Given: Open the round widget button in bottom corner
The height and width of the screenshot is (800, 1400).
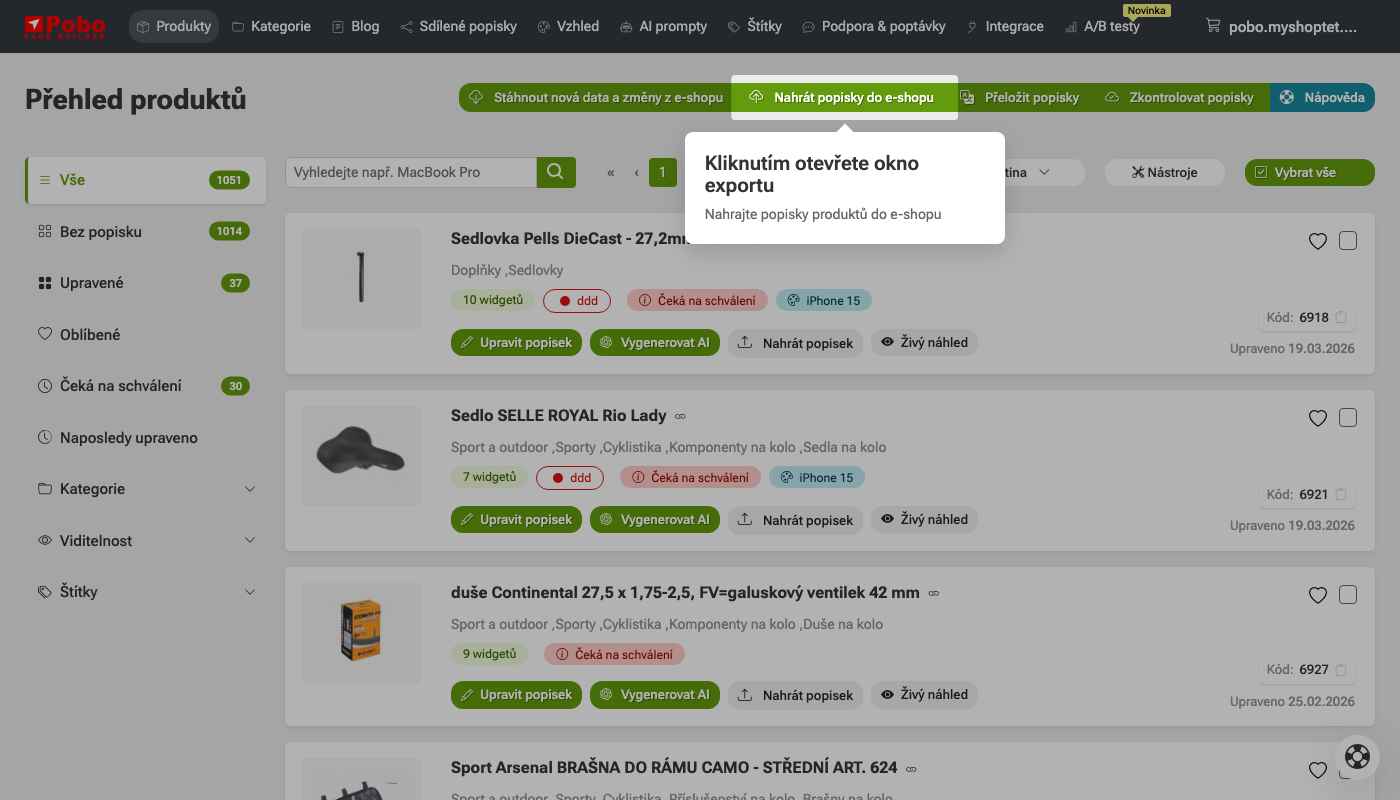Looking at the screenshot, I should [x=1357, y=757].
